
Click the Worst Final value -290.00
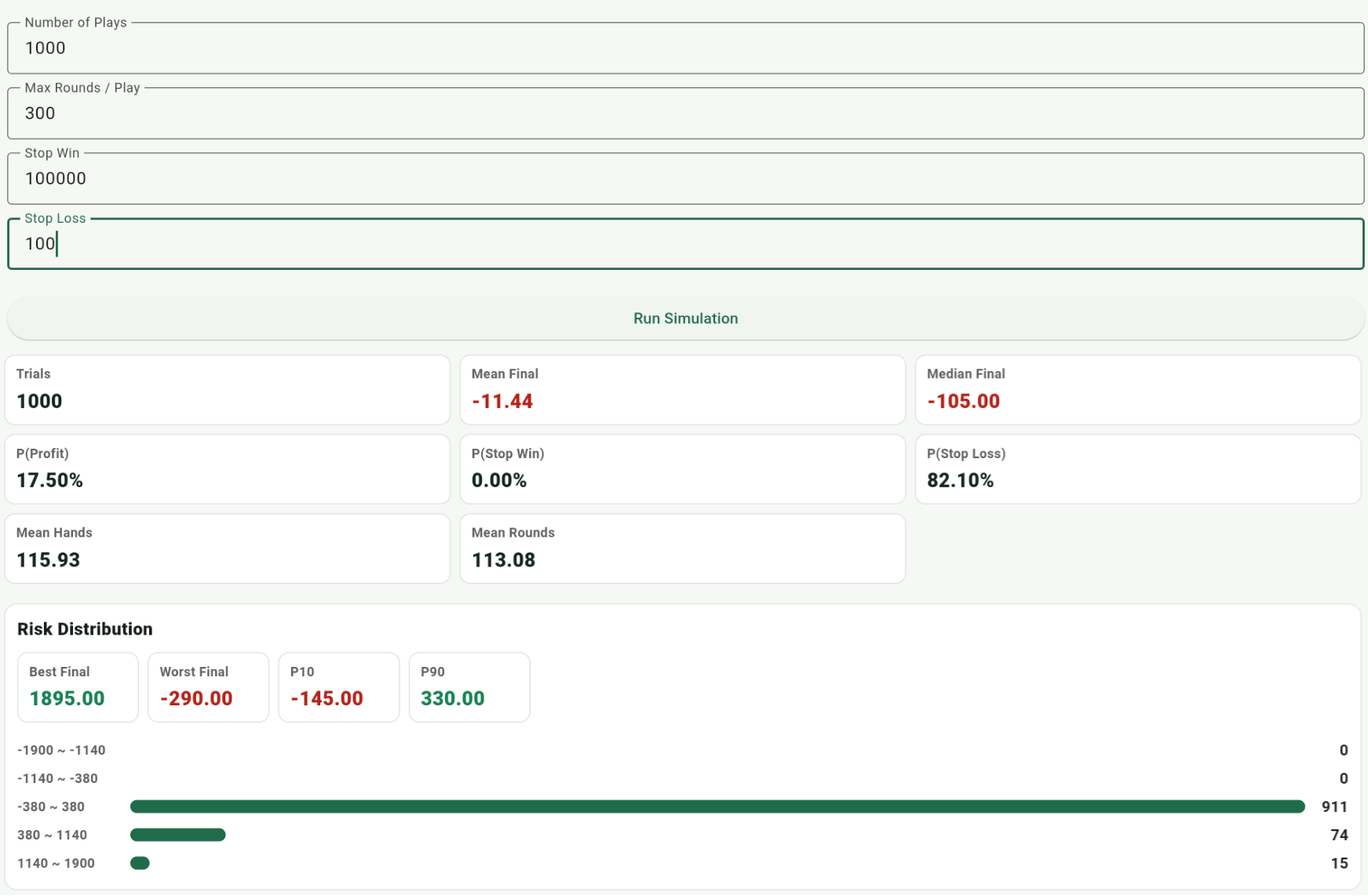tap(196, 698)
